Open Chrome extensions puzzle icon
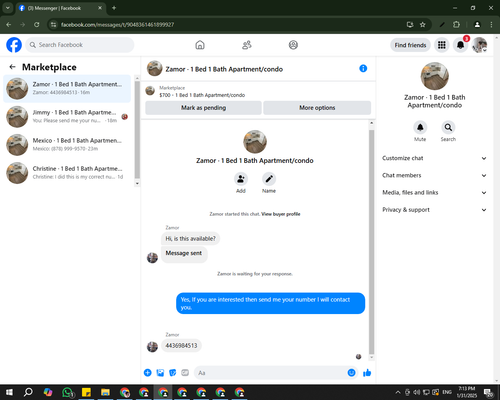 tap(456, 25)
